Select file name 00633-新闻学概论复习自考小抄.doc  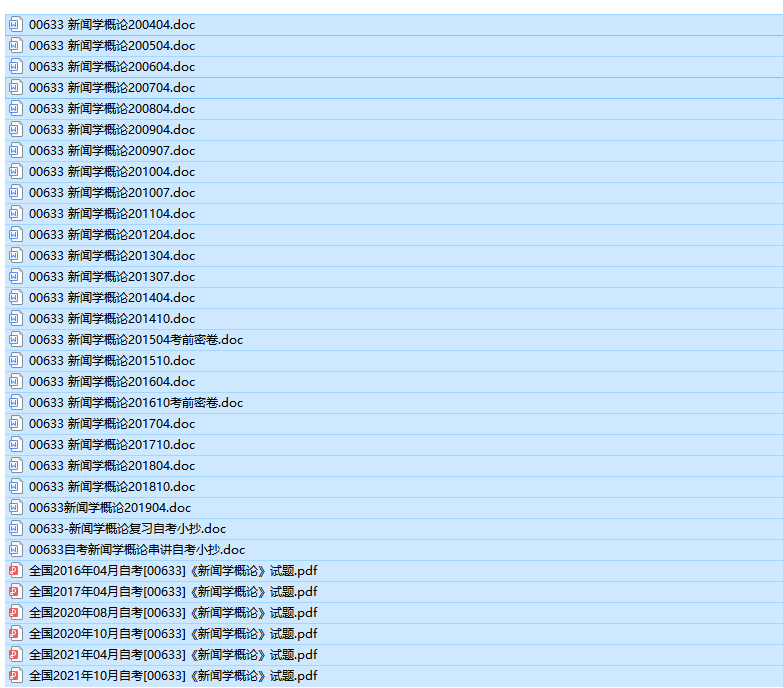127,528
